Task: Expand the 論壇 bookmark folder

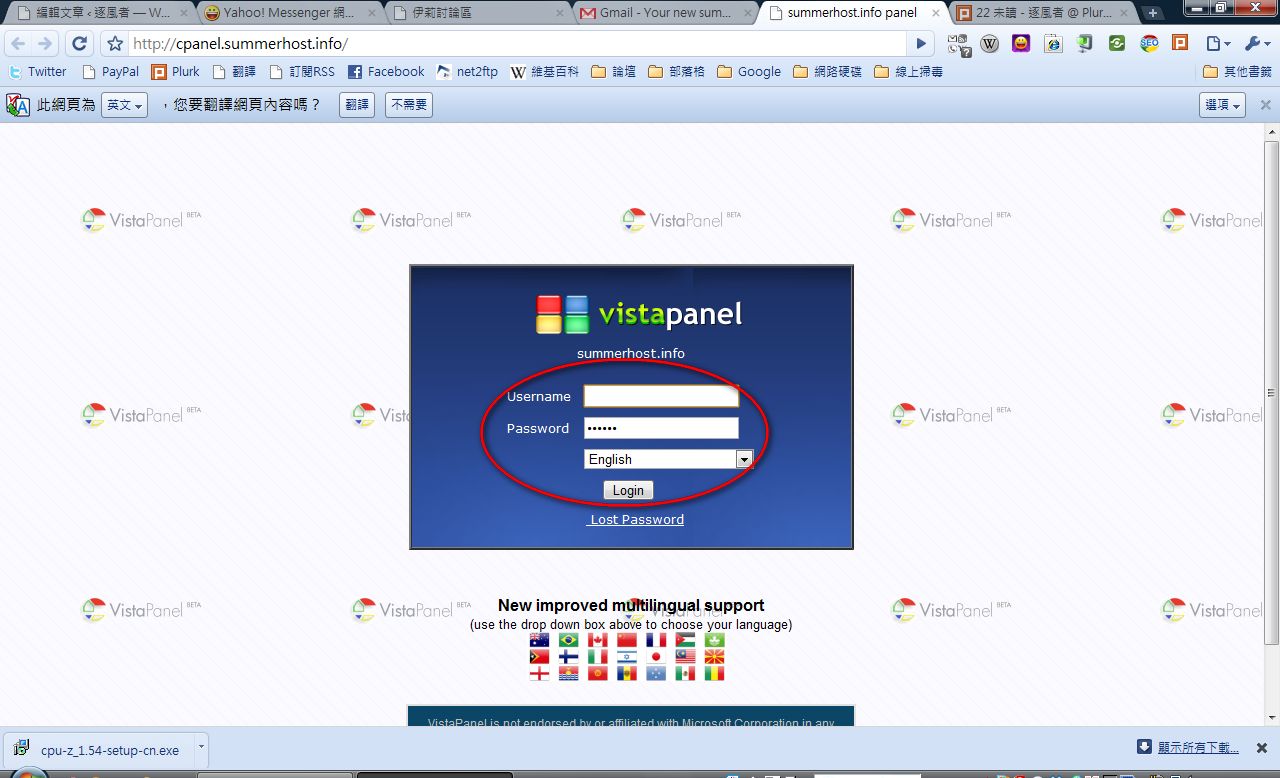Action: (x=613, y=72)
